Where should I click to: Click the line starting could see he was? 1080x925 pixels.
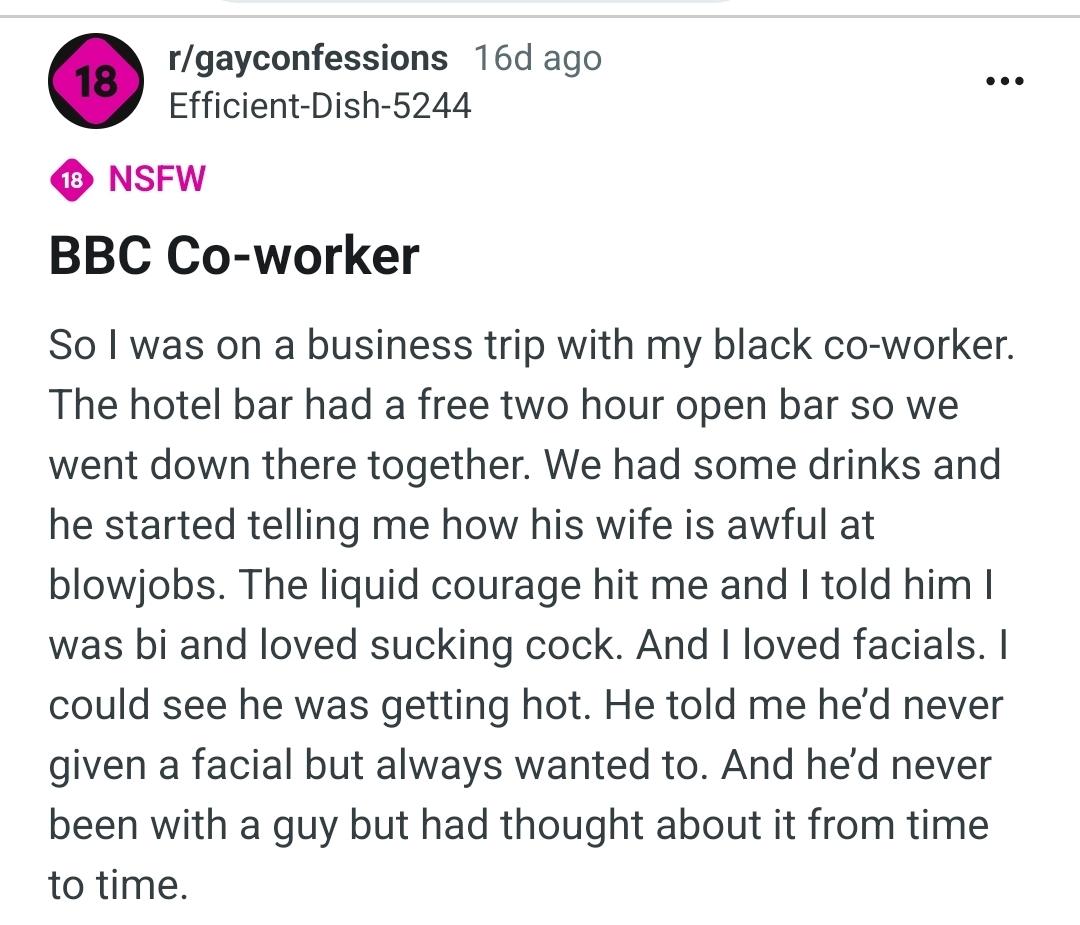[x=525, y=706]
